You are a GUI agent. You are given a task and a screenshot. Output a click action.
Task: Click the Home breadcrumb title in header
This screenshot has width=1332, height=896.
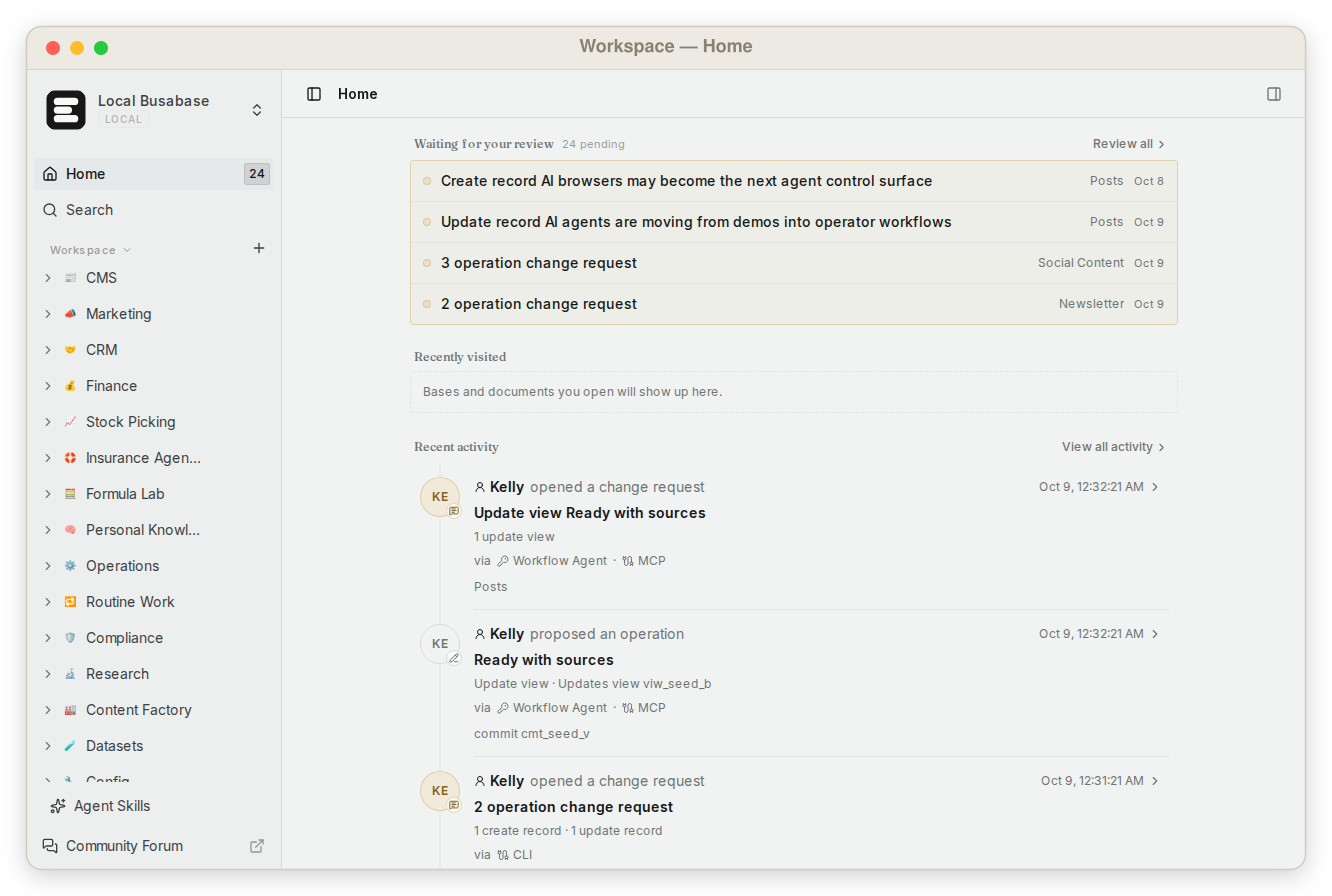358,94
